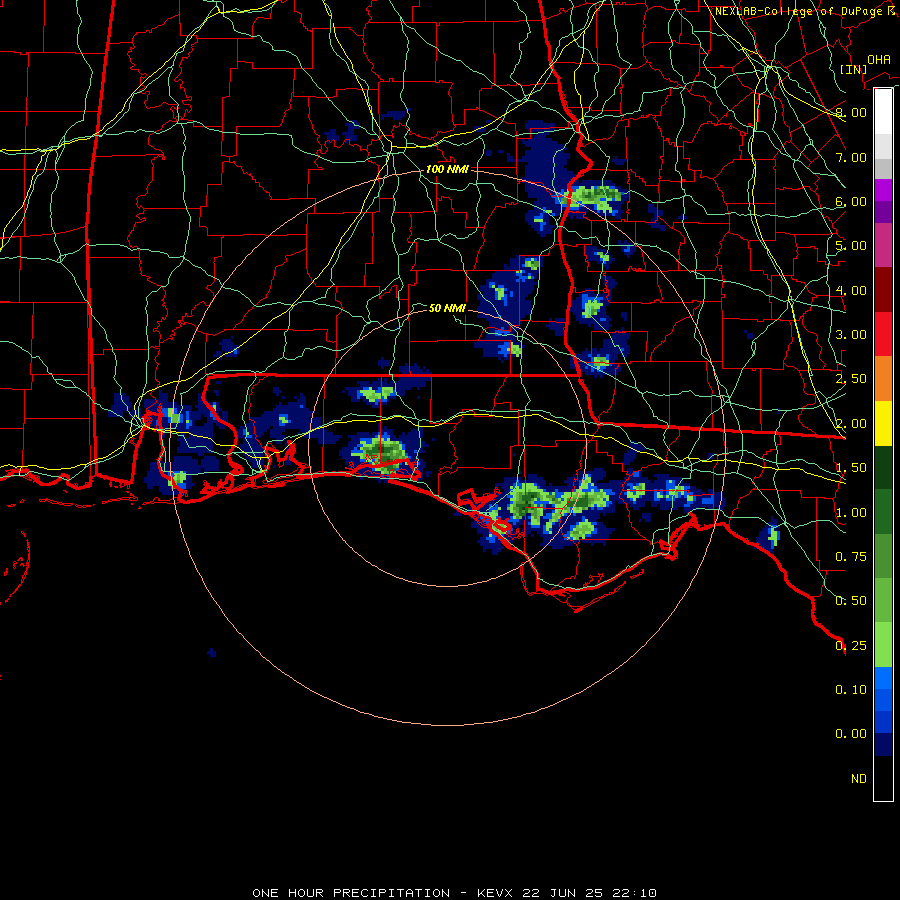Select the darkest green swatch beside 1.50
Image resolution: width=900 pixels, height=900 pixels.
tap(883, 468)
